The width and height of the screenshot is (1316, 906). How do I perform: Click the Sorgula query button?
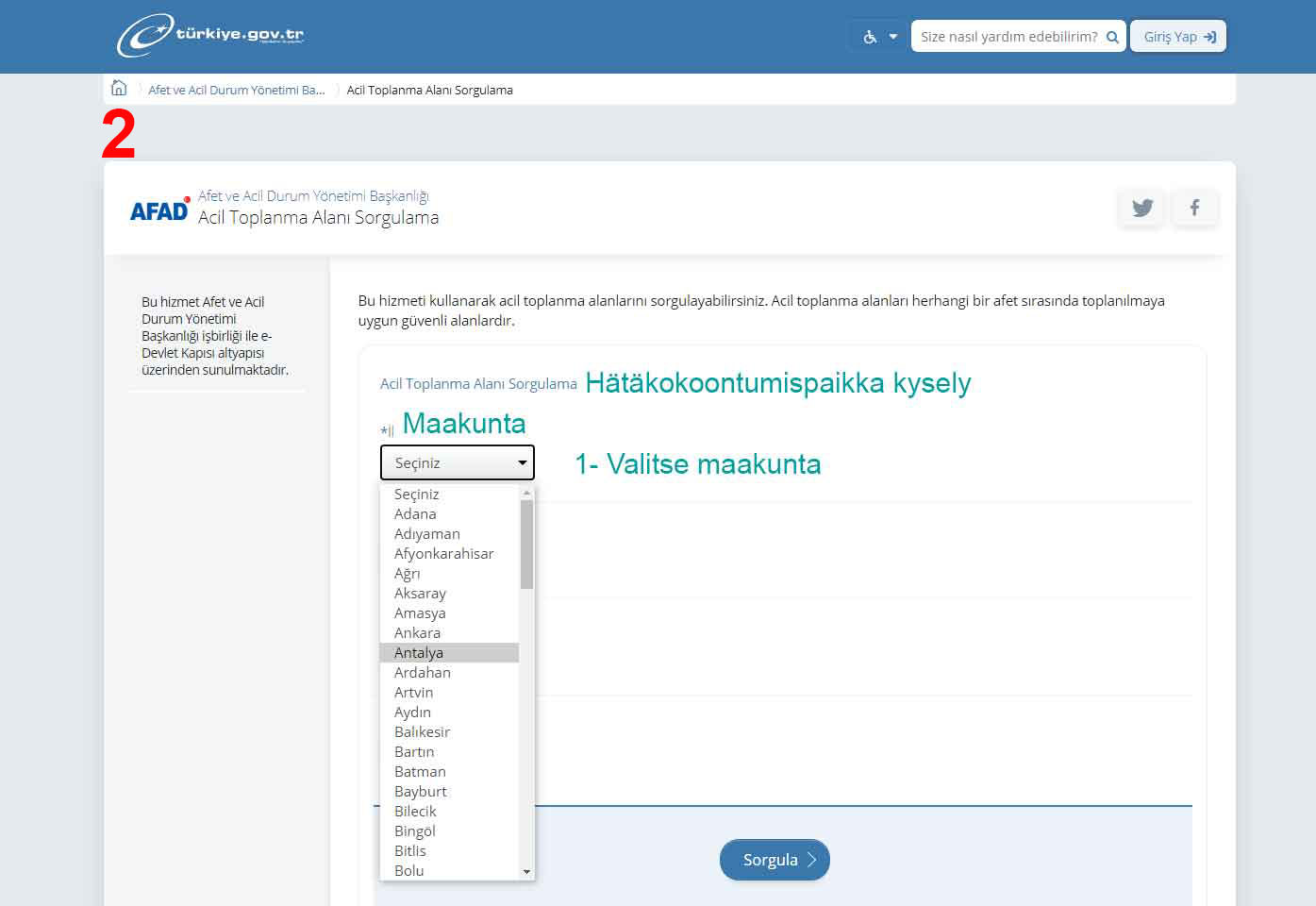coord(774,860)
